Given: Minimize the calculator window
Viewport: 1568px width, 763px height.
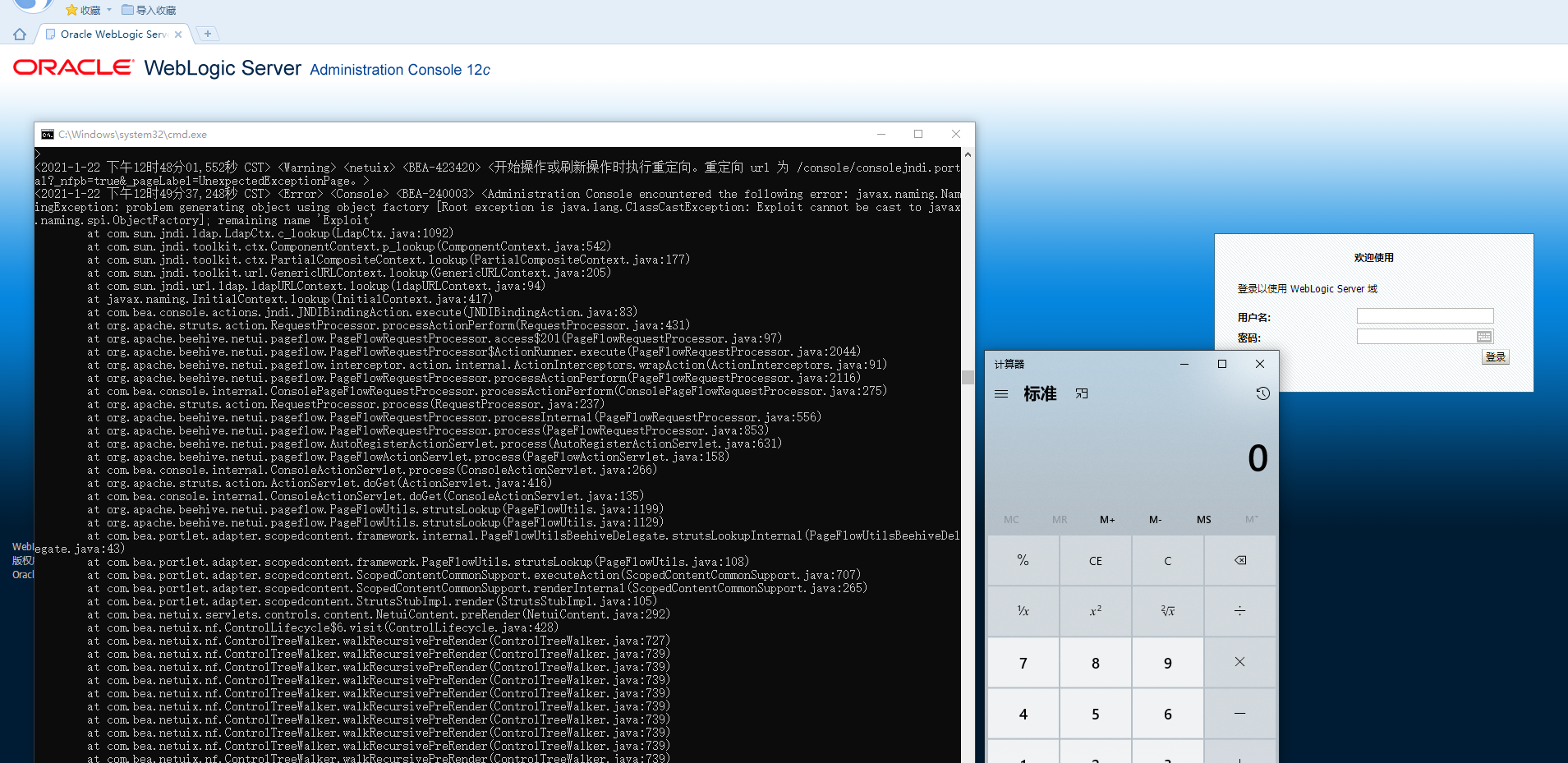Looking at the screenshot, I should click(x=1184, y=364).
